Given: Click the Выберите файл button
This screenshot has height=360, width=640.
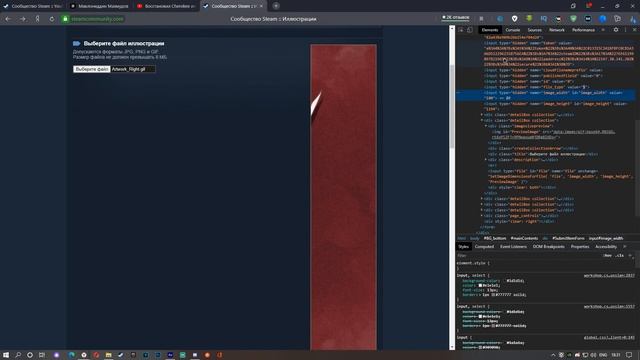Looking at the screenshot, I should point(91,69).
